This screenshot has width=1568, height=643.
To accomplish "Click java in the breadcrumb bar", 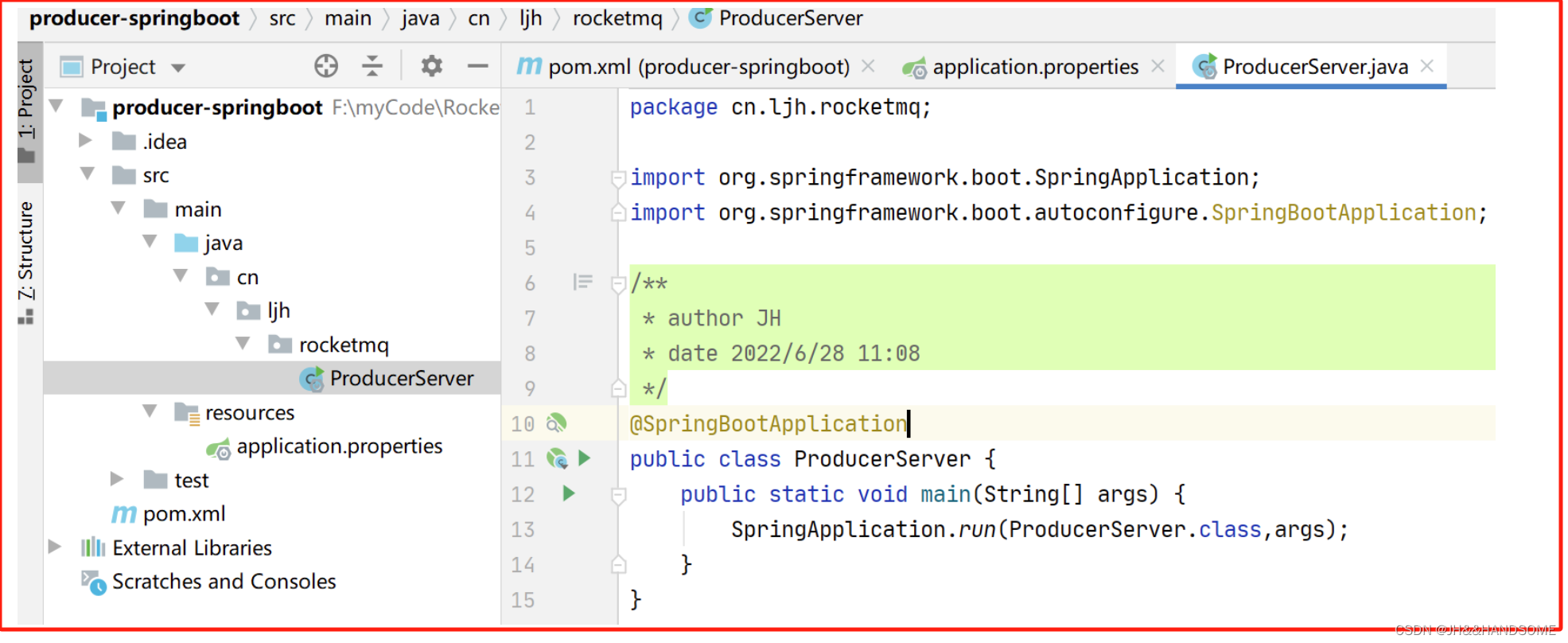I will click(x=420, y=18).
